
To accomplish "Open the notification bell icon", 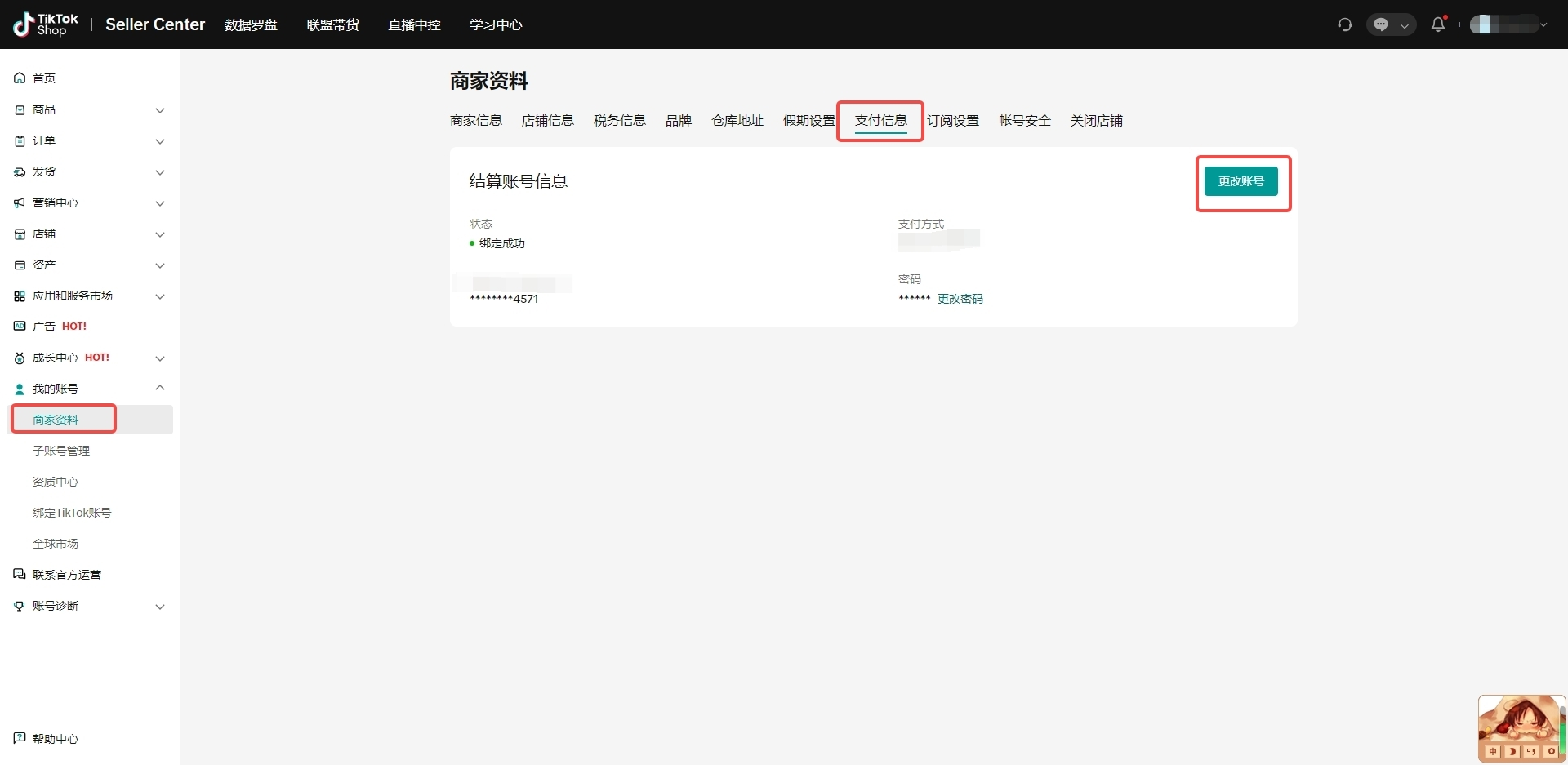I will coord(1438,24).
